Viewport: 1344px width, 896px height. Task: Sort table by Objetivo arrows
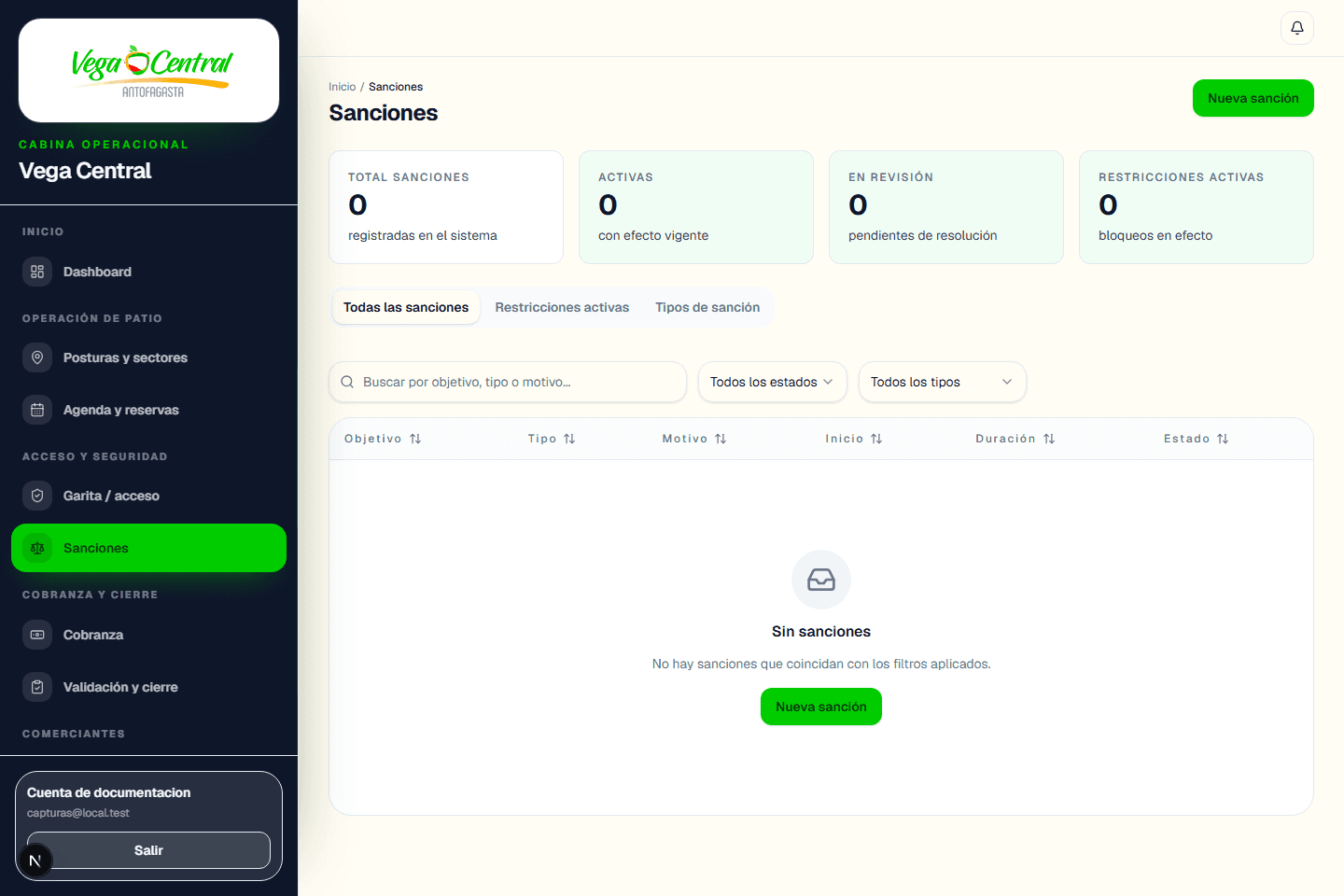[x=415, y=439]
